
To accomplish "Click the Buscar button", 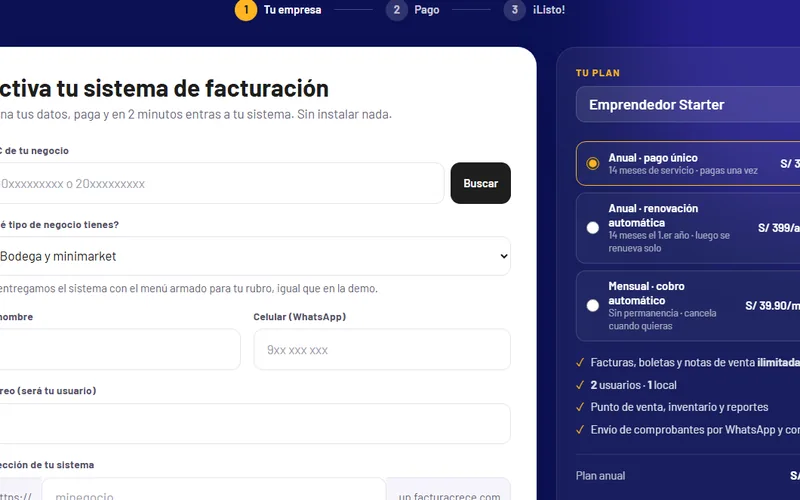I will coord(481,183).
